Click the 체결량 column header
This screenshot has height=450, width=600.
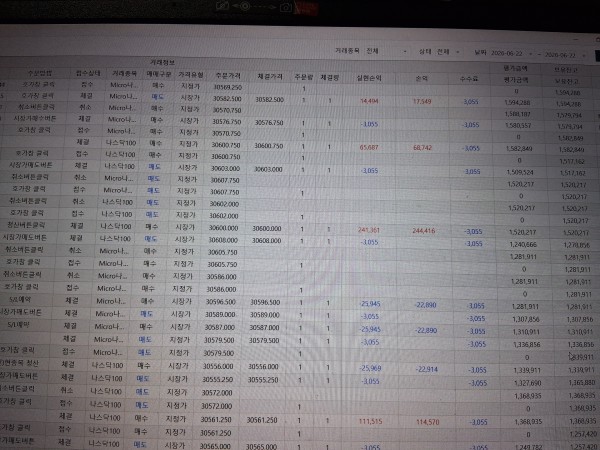click(x=329, y=77)
